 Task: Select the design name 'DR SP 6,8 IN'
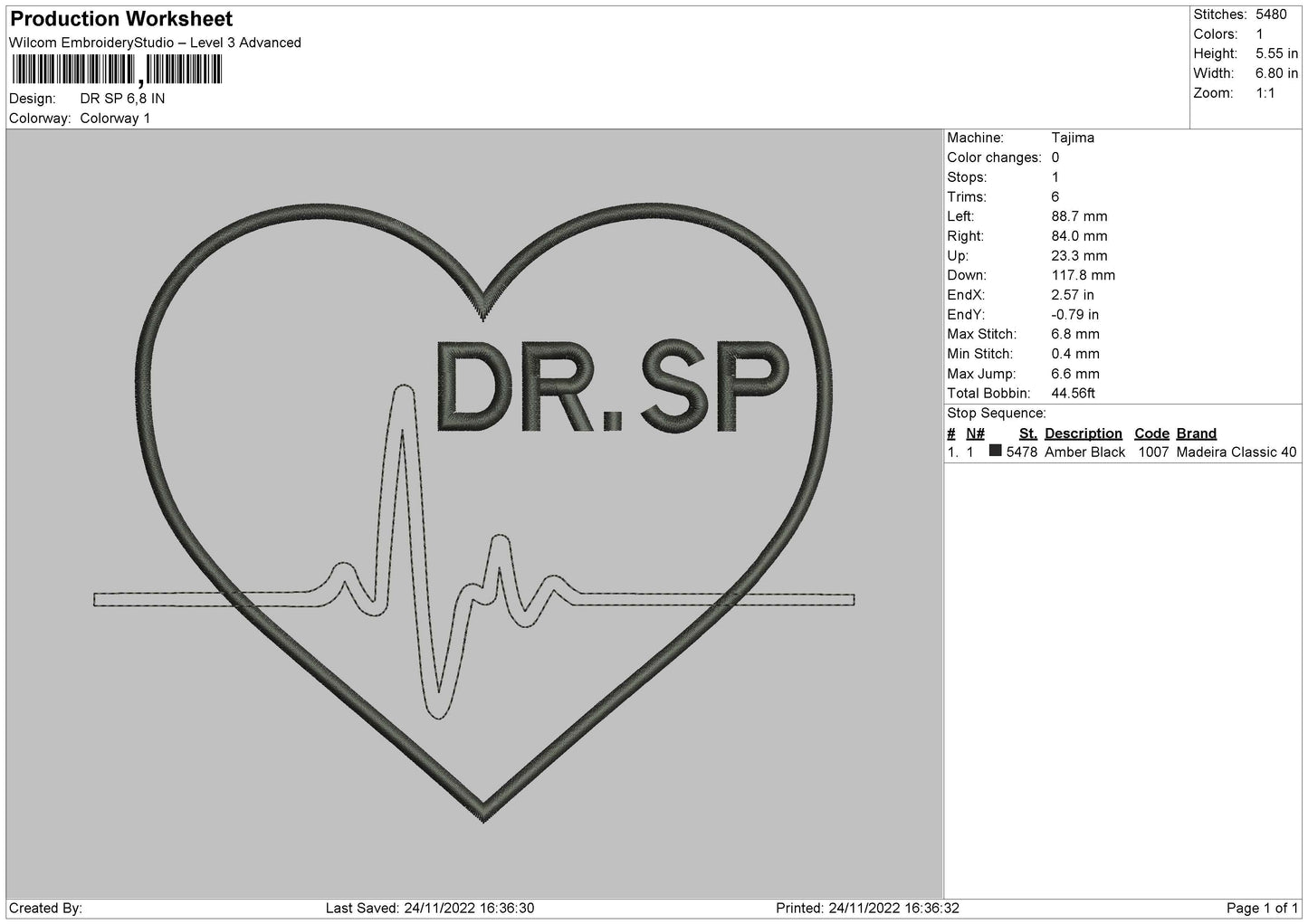coord(122,99)
